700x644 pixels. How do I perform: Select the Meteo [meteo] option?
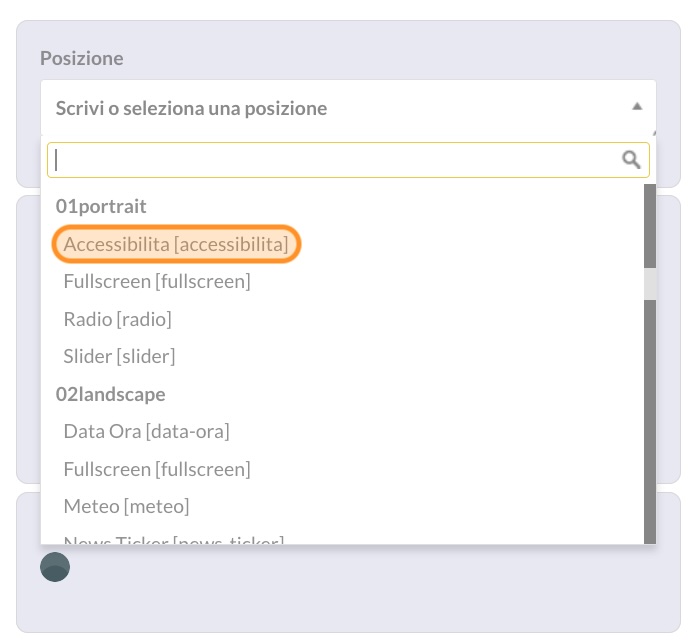[x=126, y=507]
